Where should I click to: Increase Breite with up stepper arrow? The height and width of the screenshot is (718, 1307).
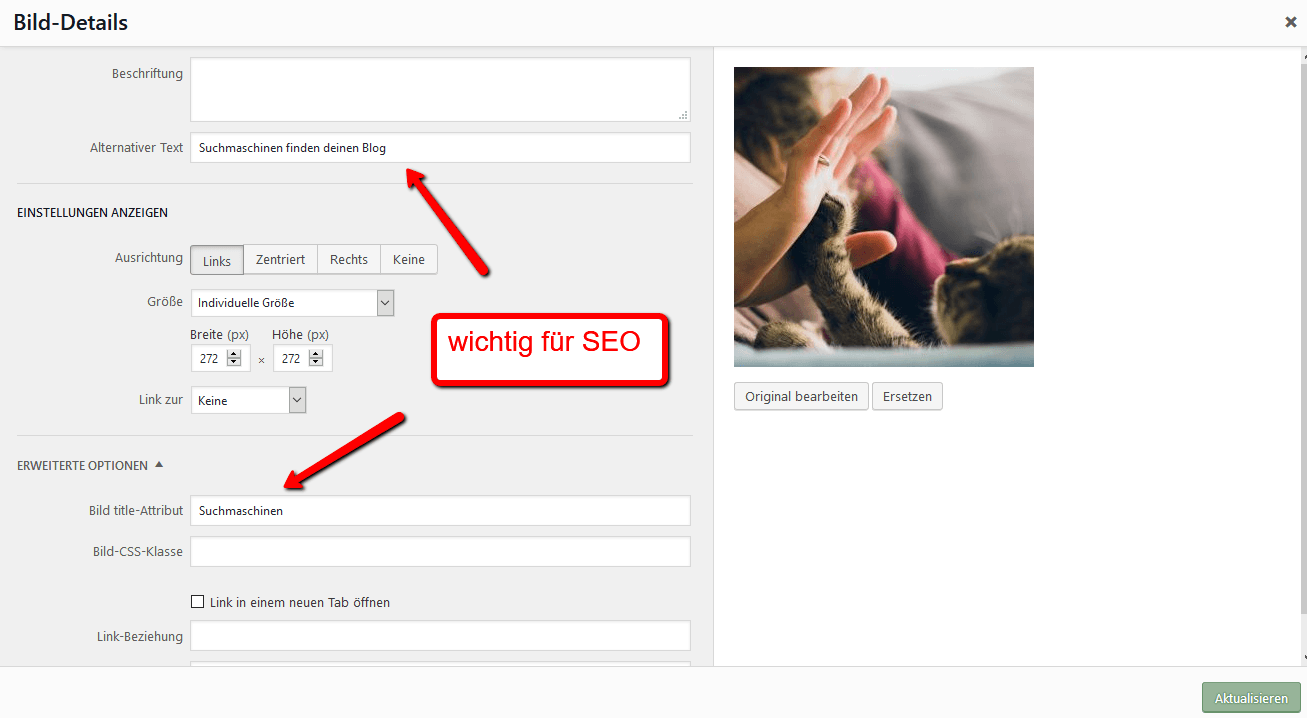pyautogui.click(x=234, y=354)
